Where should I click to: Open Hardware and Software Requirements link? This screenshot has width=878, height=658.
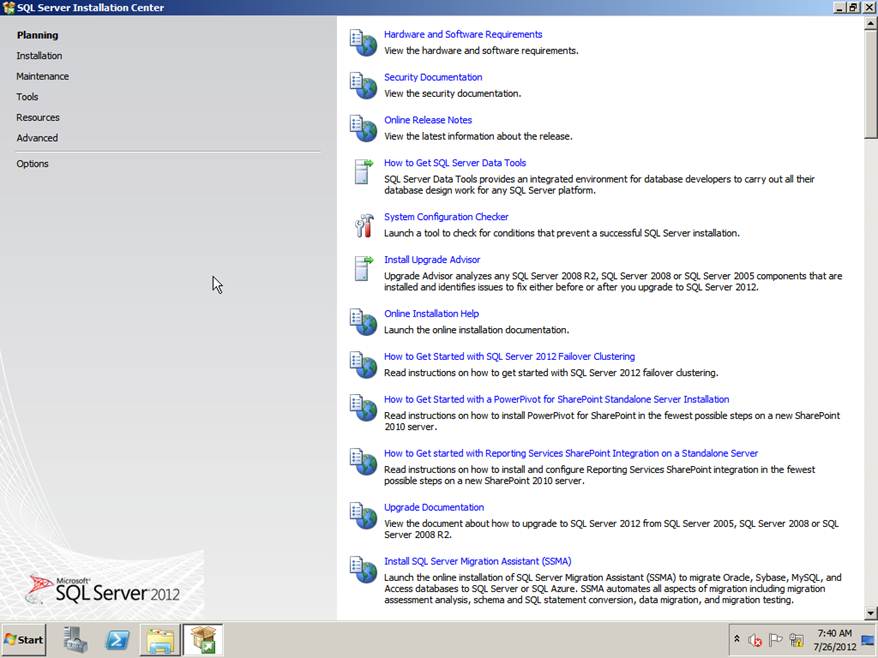pos(463,34)
